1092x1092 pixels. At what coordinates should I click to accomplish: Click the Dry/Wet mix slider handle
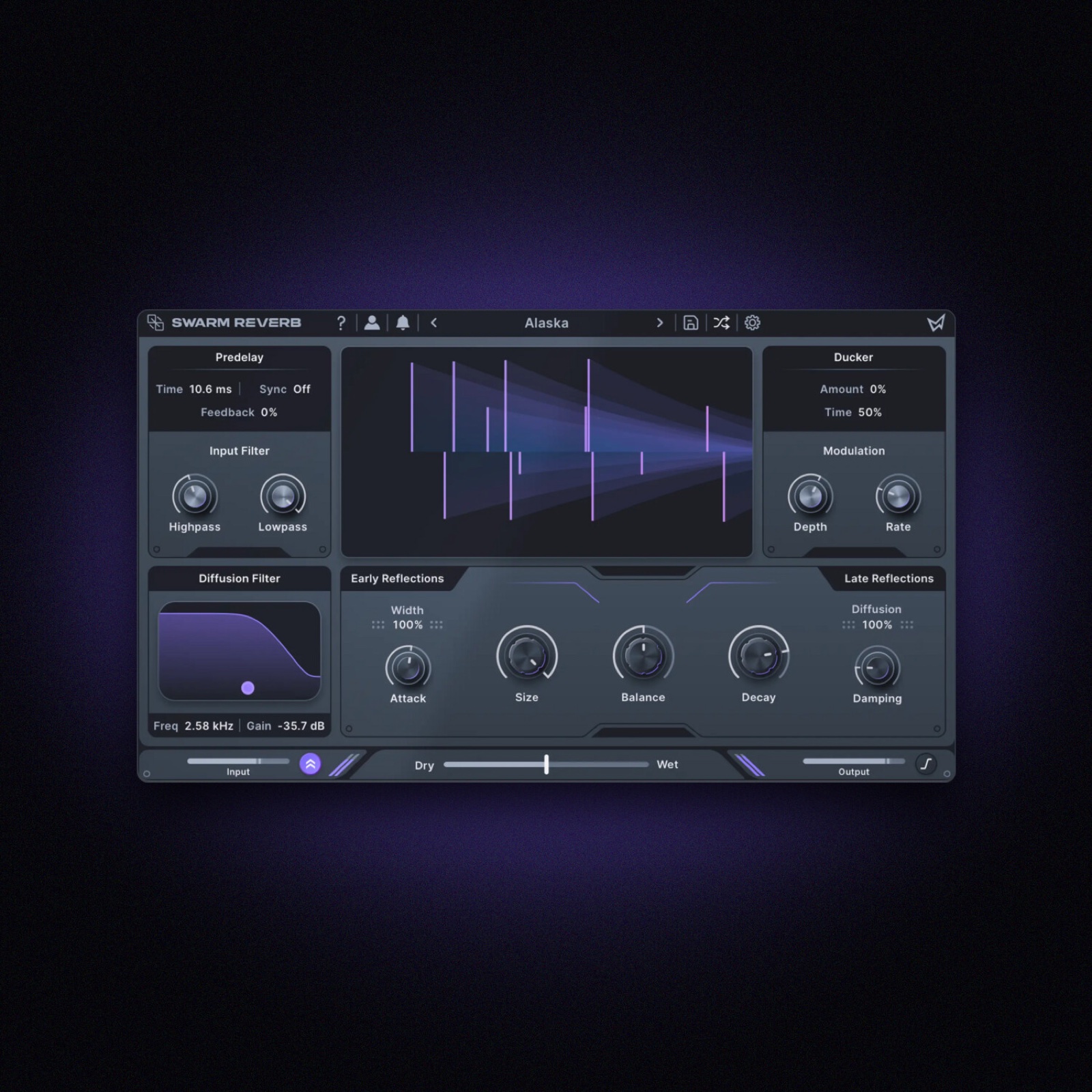(x=546, y=764)
